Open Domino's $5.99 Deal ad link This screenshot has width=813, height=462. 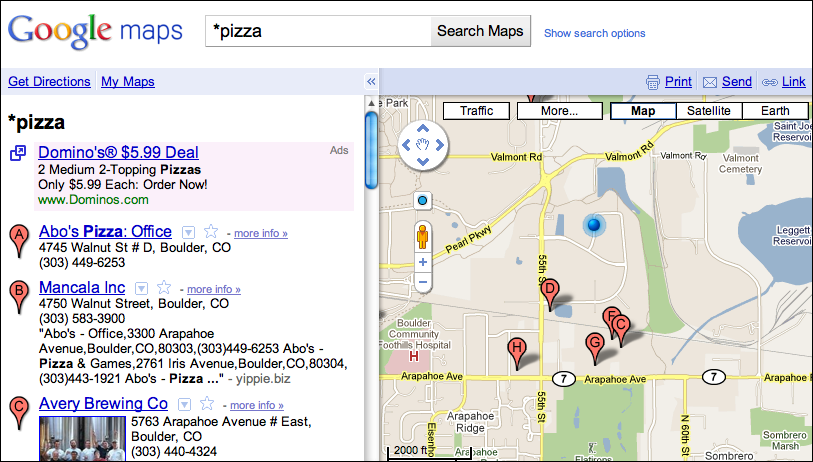(x=118, y=152)
